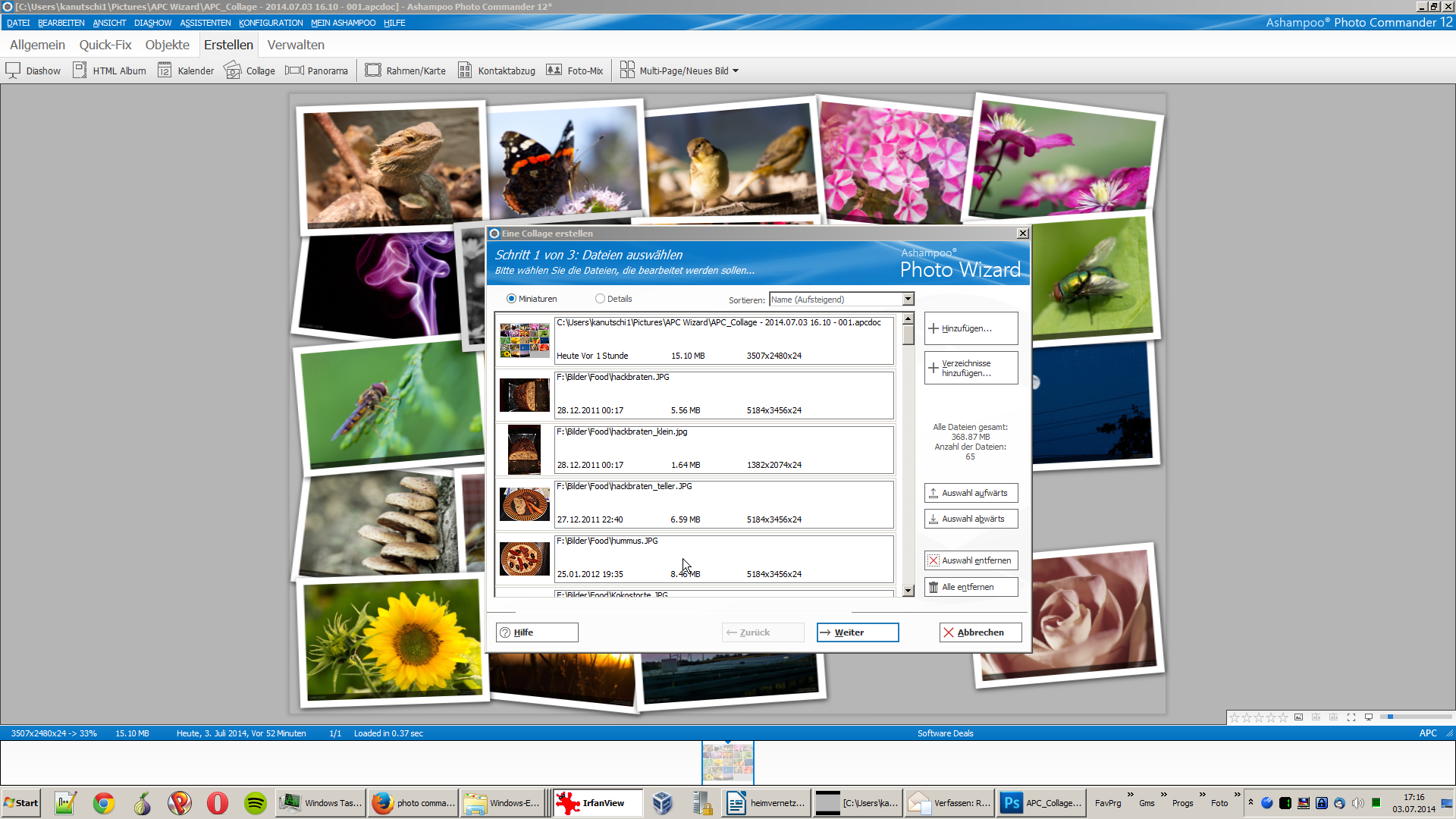Open the Foto-Mix tool
The height and width of the screenshot is (819, 1456).
(575, 71)
